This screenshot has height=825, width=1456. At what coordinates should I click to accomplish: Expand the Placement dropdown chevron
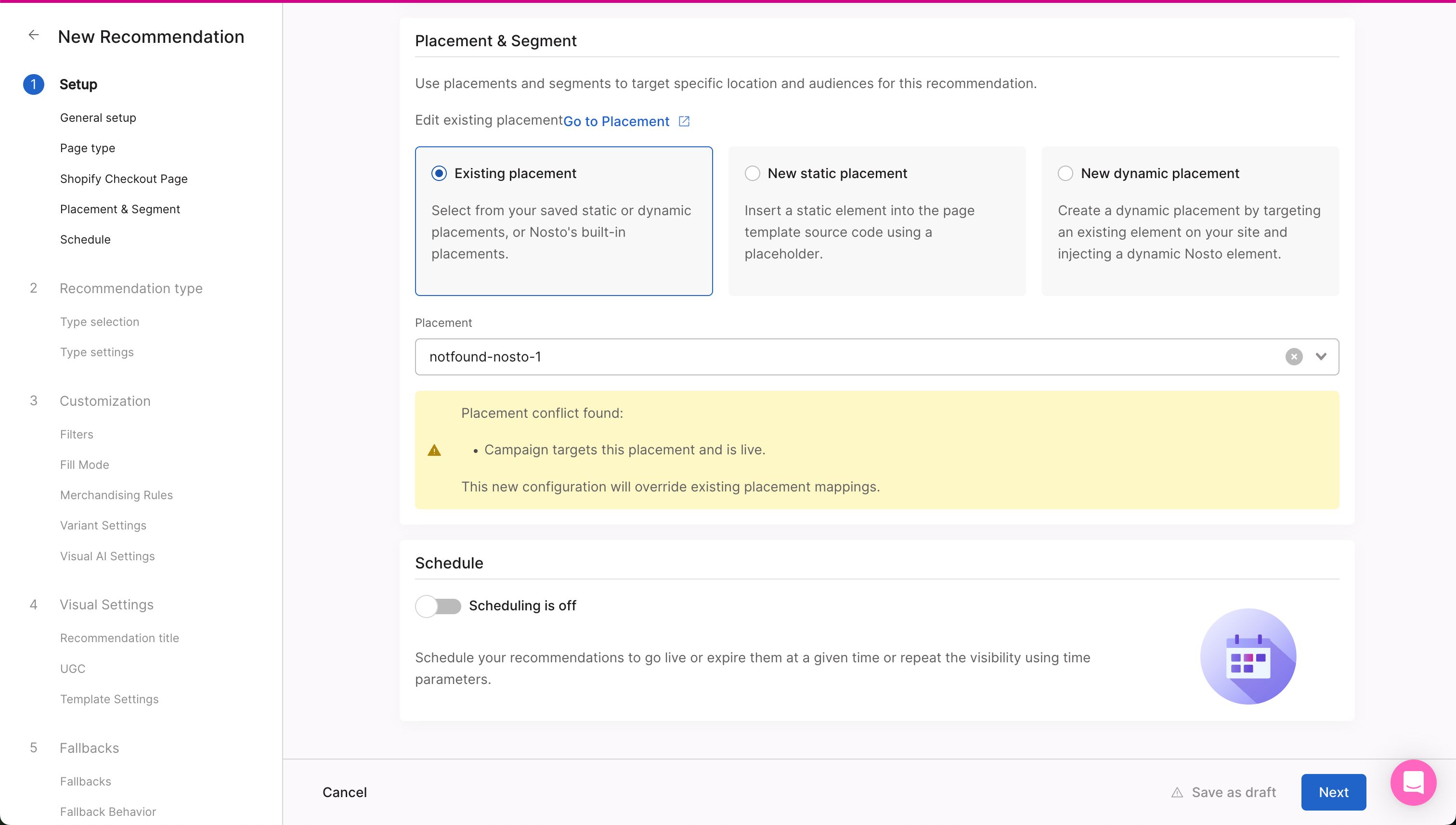coord(1321,356)
